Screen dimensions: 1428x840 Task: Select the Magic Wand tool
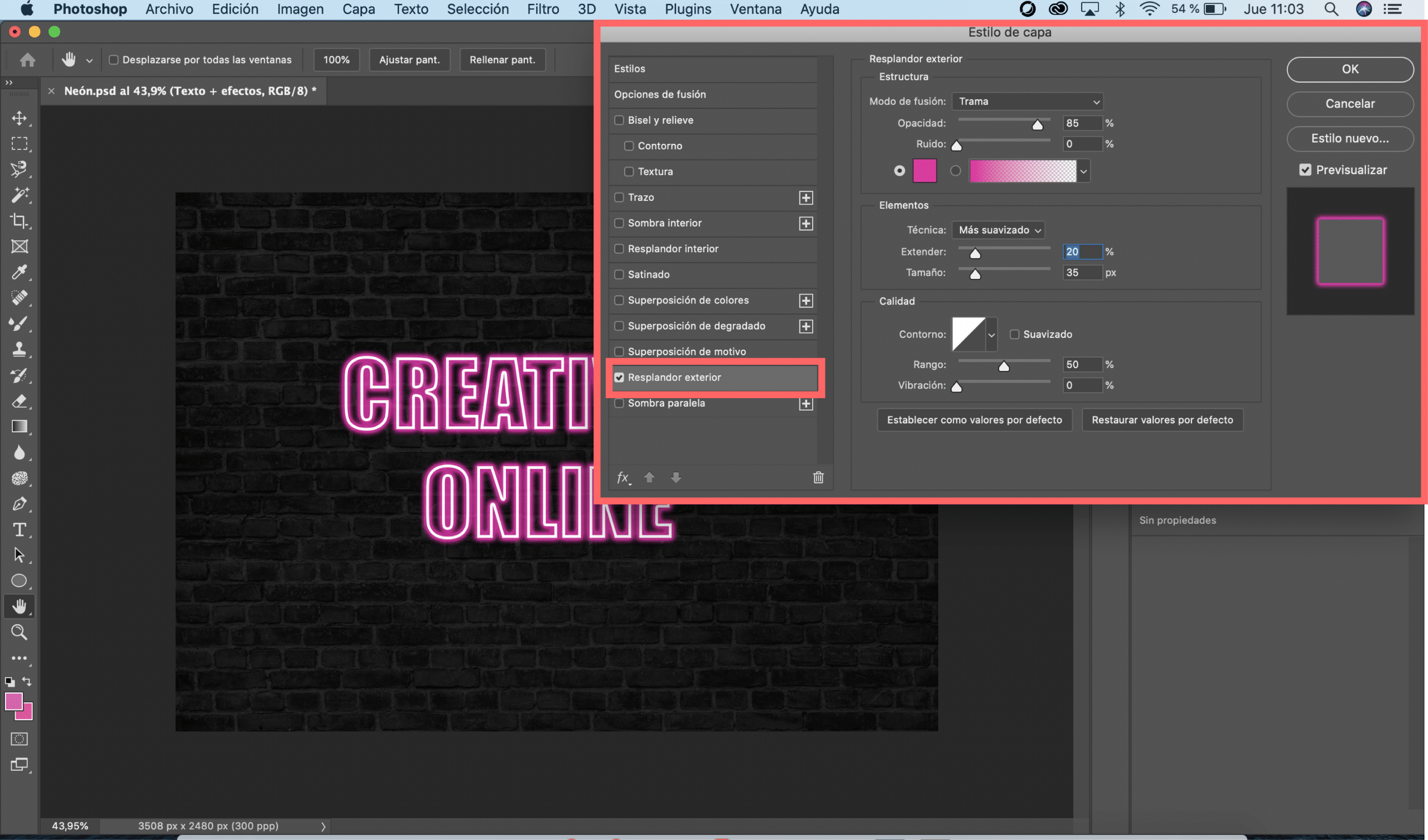coord(20,195)
